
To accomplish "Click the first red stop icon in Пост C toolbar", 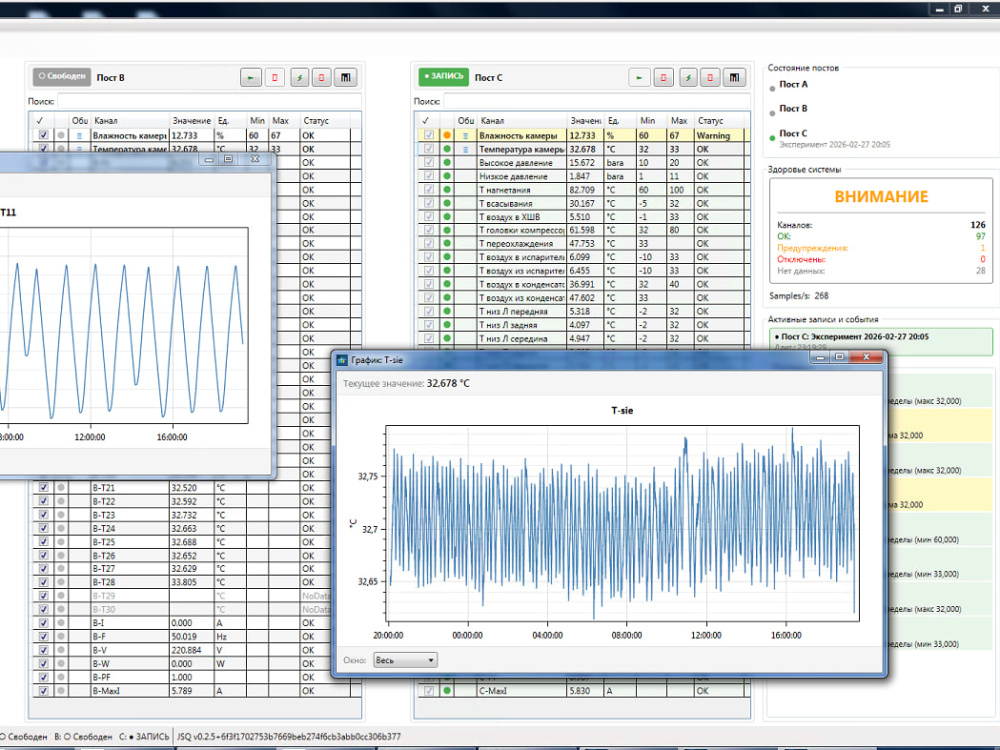I will point(663,78).
